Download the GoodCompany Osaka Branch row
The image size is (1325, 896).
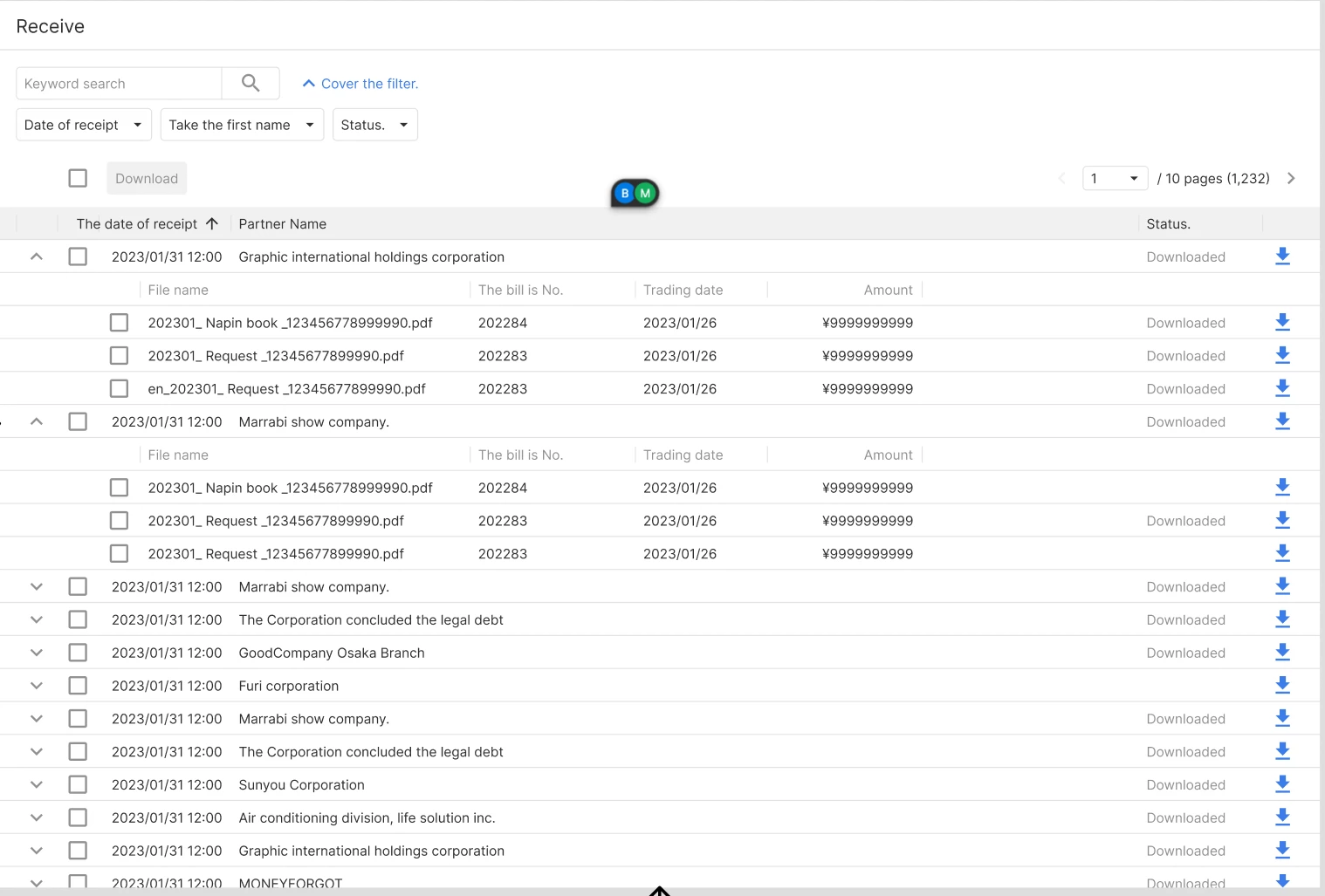coord(1282,652)
